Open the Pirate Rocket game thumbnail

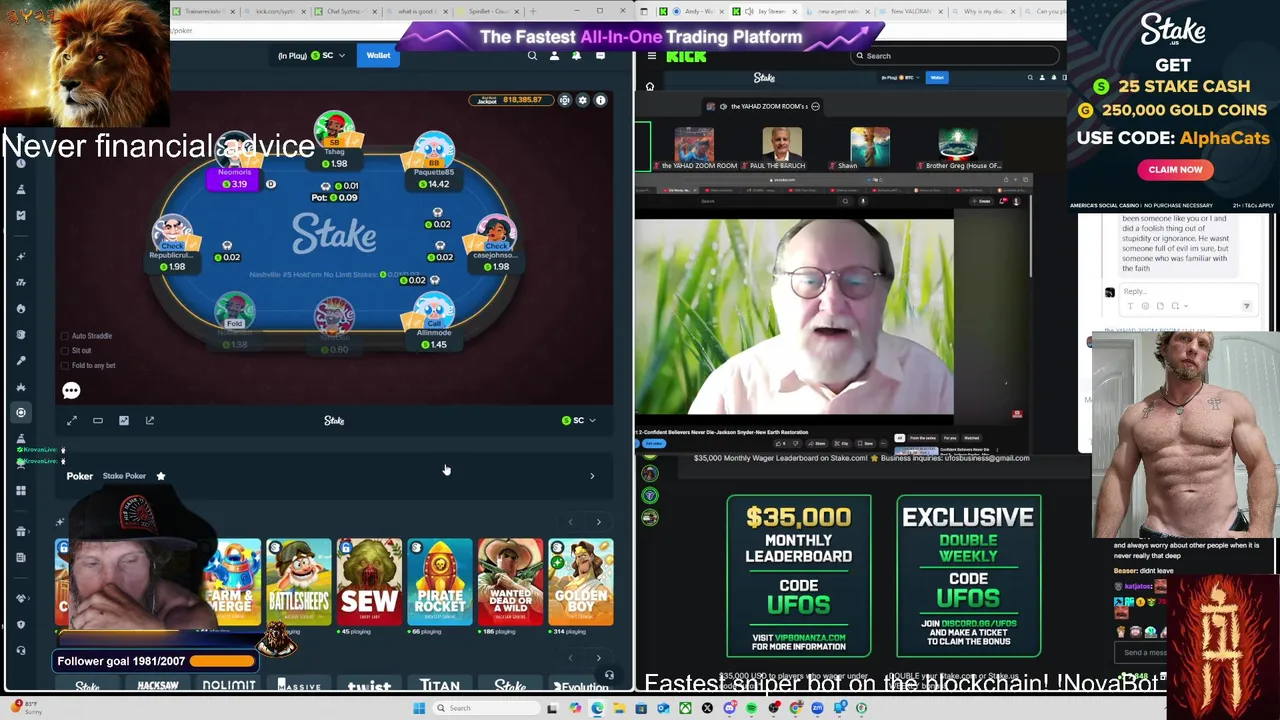(x=440, y=582)
